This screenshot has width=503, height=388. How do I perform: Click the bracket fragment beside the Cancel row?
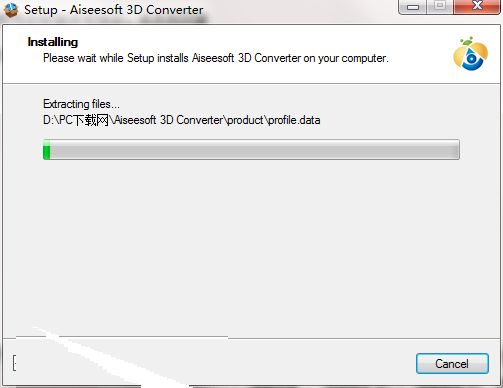pyautogui.click(x=14, y=363)
